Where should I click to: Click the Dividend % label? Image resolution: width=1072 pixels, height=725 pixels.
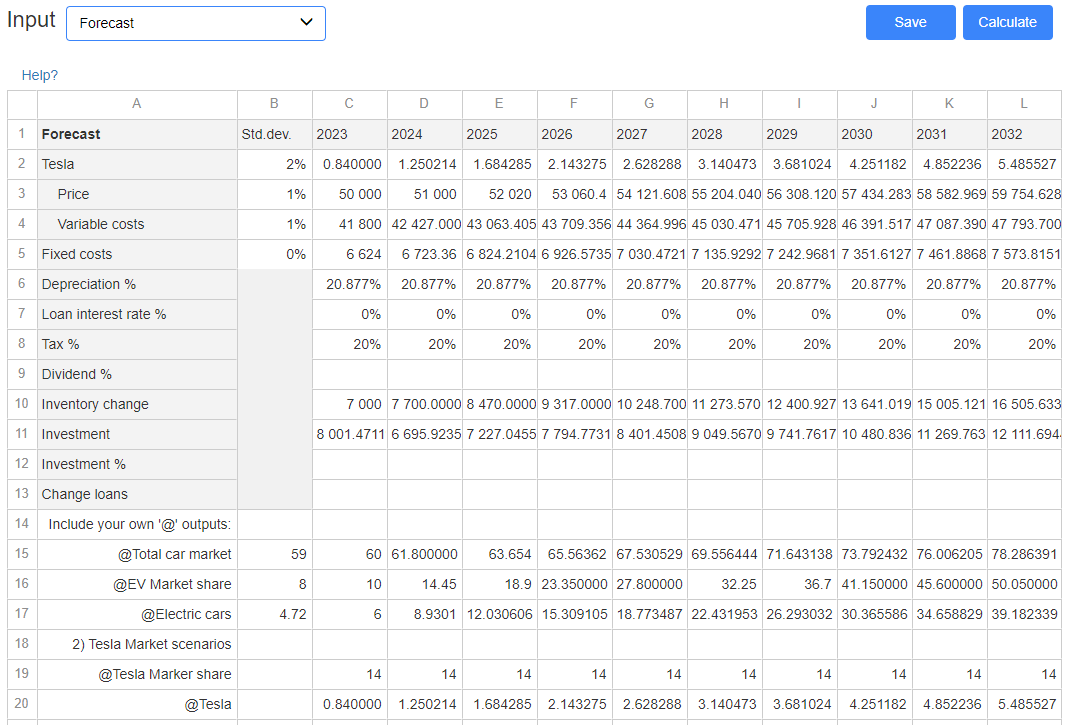(137, 374)
